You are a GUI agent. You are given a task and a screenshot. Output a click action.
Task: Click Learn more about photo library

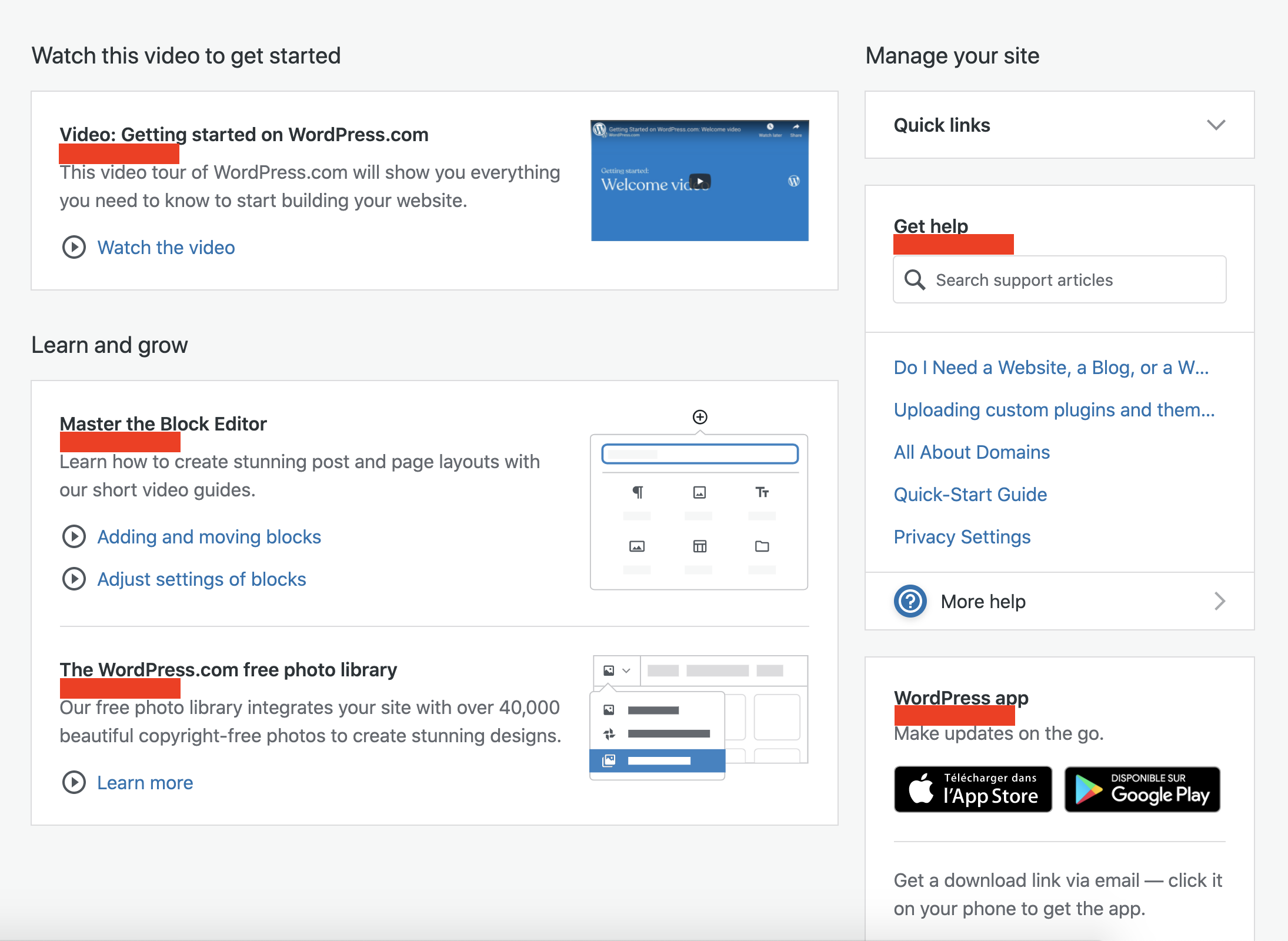pyautogui.click(x=145, y=783)
